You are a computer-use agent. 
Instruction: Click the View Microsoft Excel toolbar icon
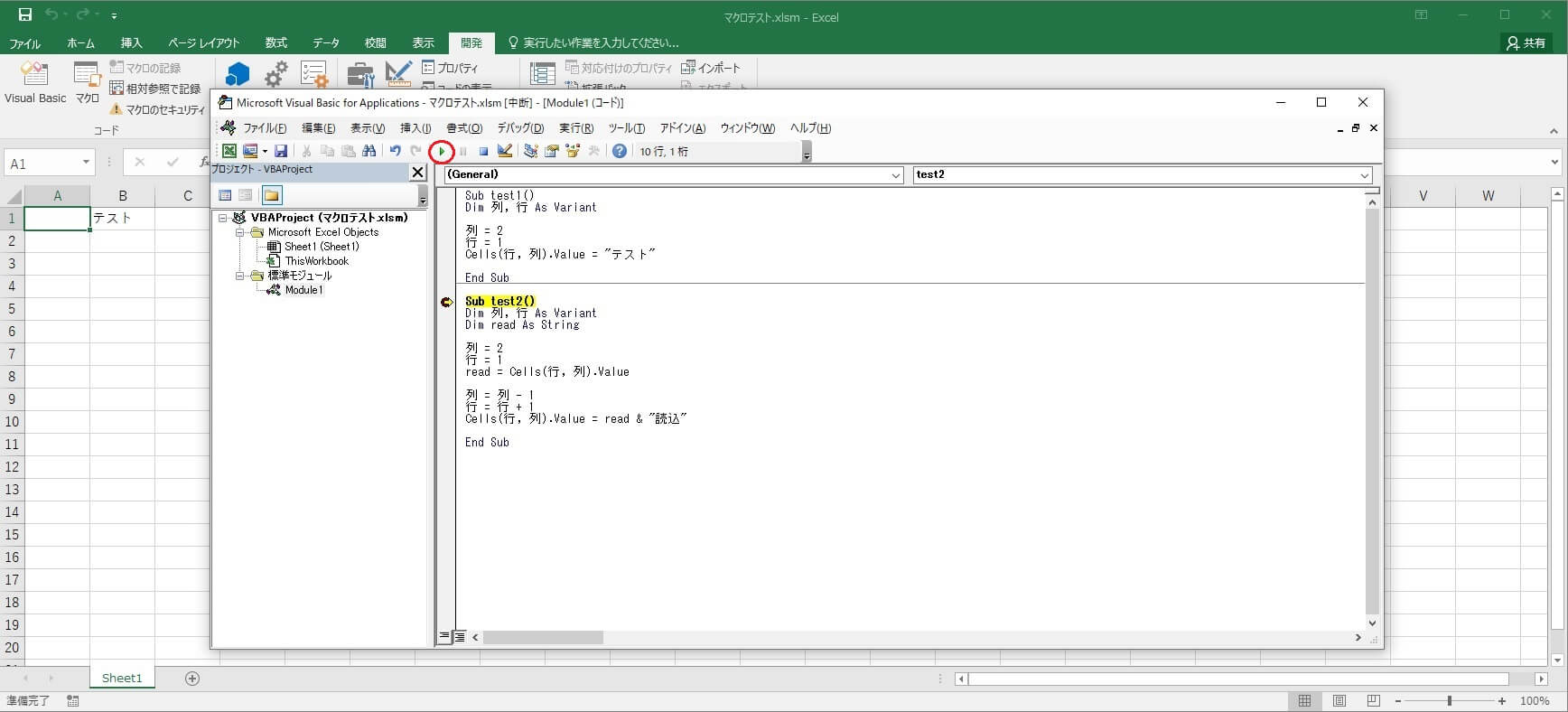point(229,151)
